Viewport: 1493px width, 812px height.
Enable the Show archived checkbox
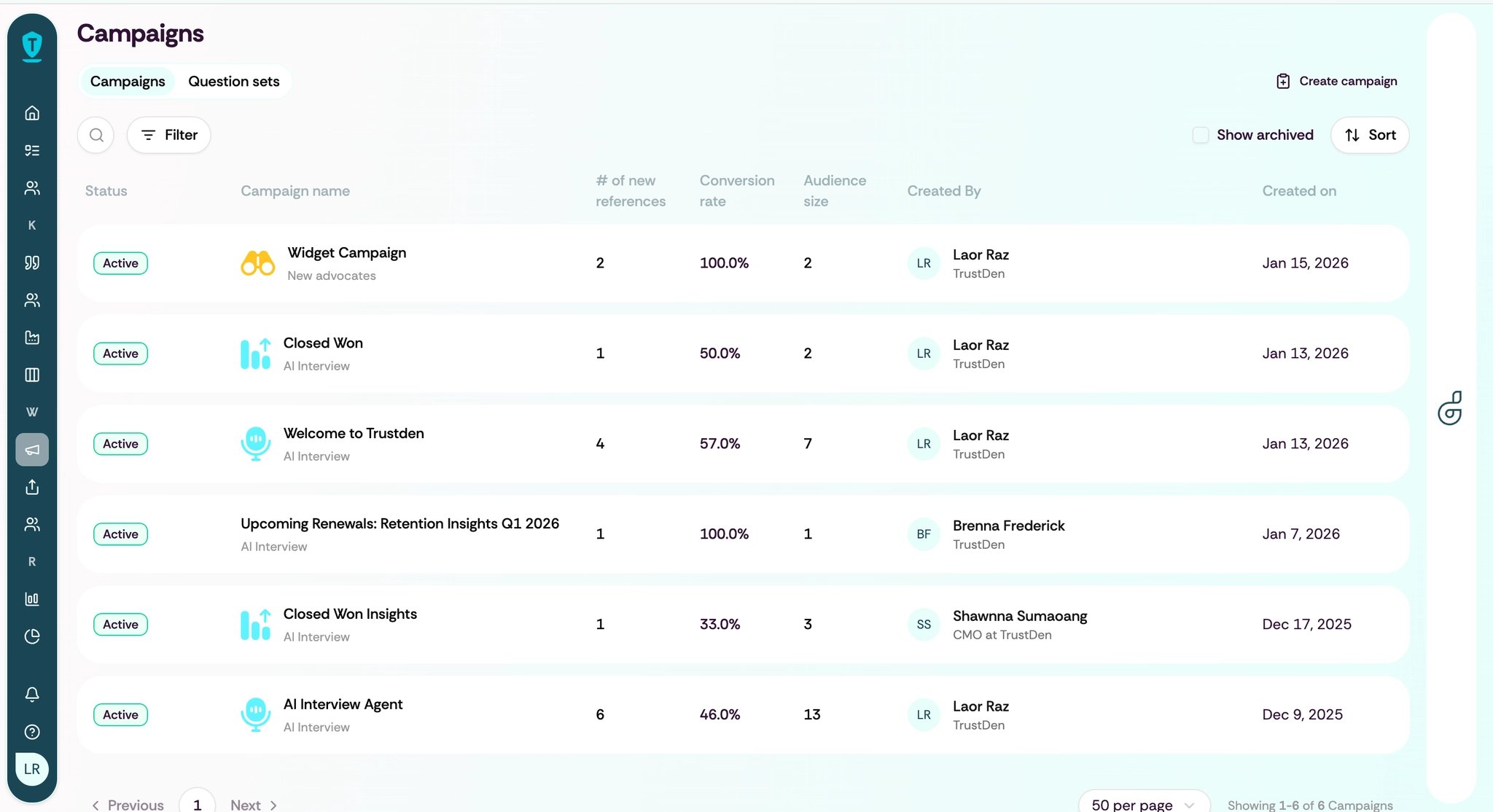click(1201, 135)
